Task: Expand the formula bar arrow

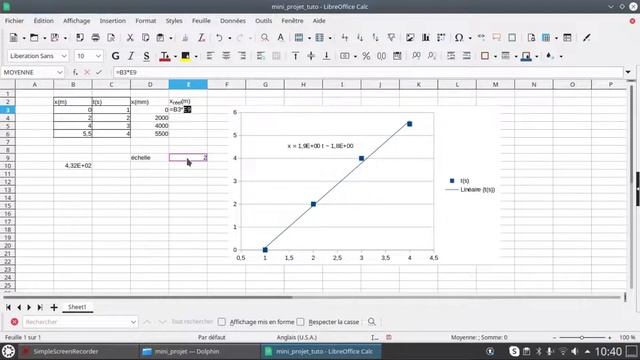Action: pyautogui.click(x=628, y=72)
